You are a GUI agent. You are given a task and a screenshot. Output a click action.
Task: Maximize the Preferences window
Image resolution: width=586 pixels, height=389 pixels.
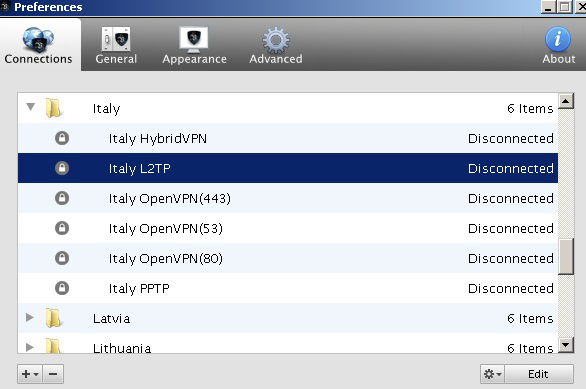click(x=565, y=7)
